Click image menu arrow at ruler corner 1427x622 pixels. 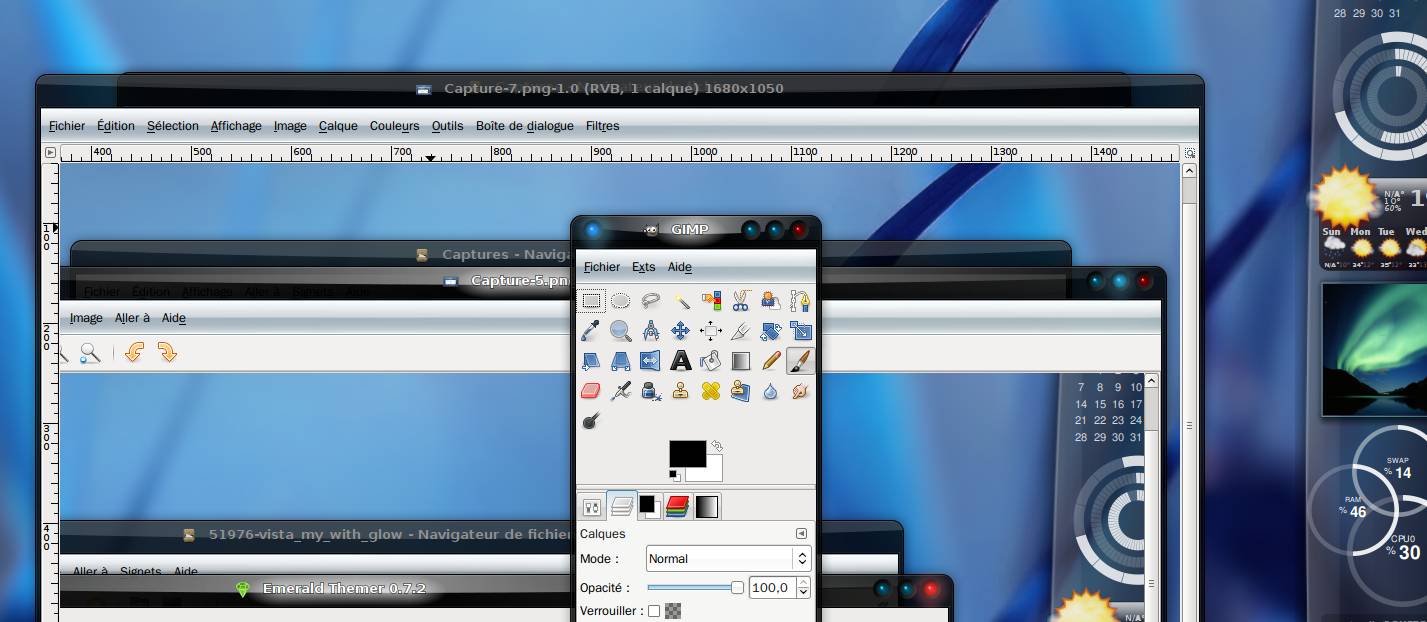(50, 153)
